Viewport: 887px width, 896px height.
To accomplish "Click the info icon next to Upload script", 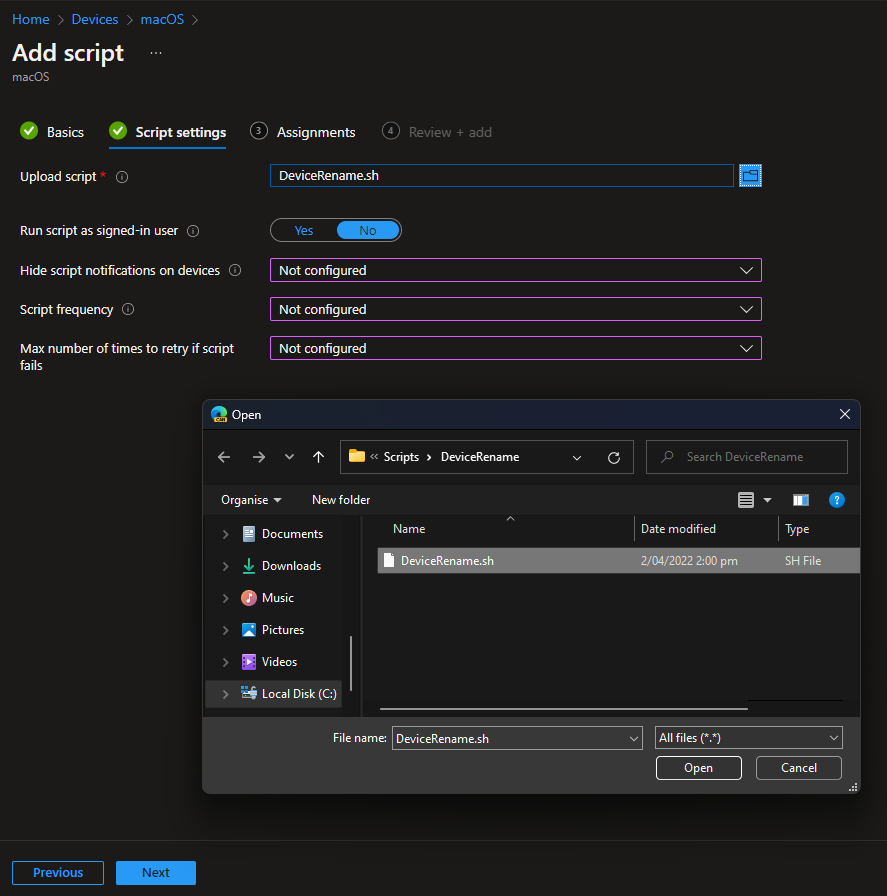I will [x=122, y=177].
